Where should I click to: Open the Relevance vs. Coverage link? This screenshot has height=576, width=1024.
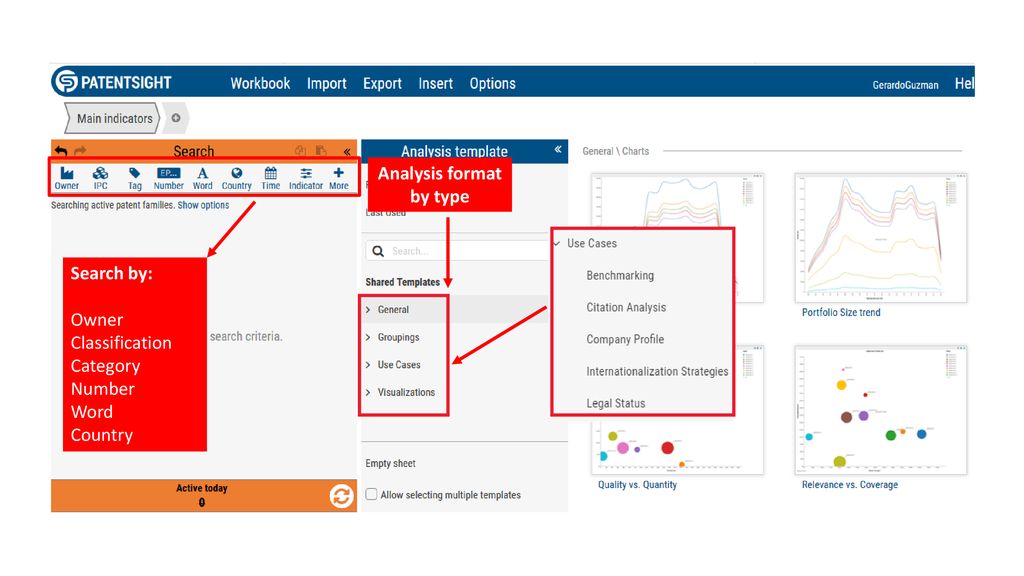coord(850,485)
